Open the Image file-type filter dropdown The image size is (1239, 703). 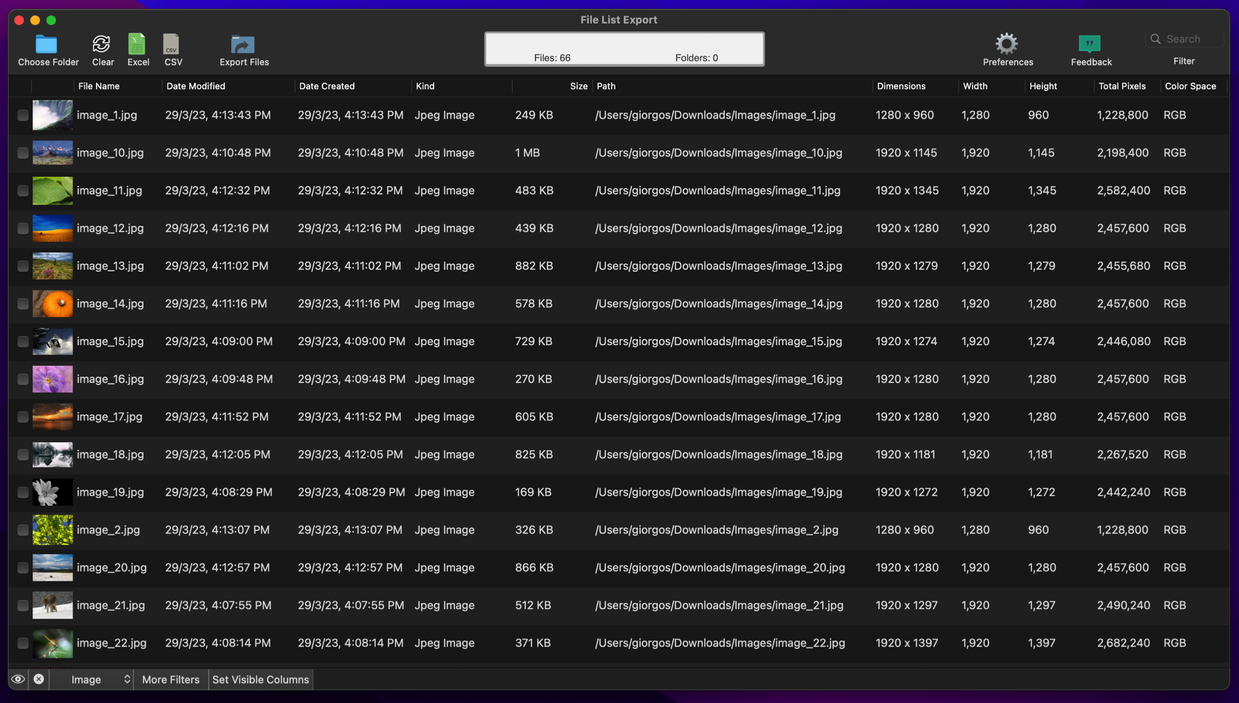click(91, 679)
